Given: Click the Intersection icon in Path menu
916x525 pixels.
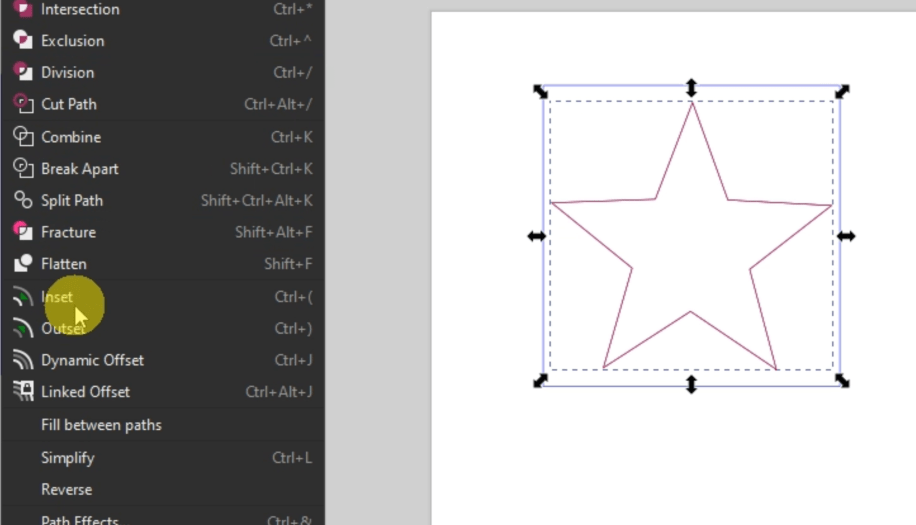Looking at the screenshot, I should [22, 9].
